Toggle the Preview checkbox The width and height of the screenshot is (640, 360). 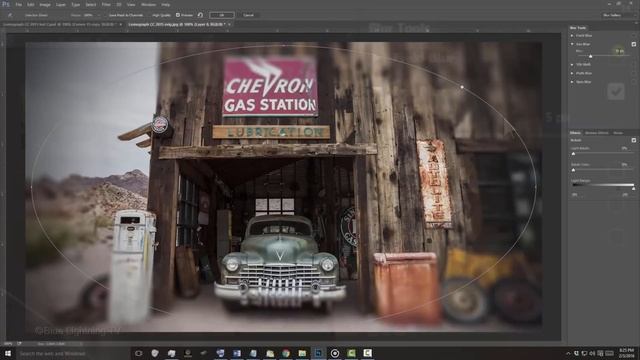178,15
